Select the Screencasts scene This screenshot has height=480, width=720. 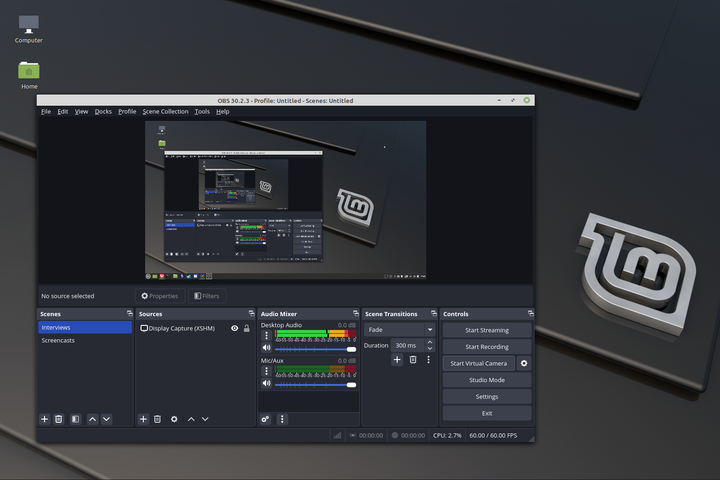(x=58, y=340)
